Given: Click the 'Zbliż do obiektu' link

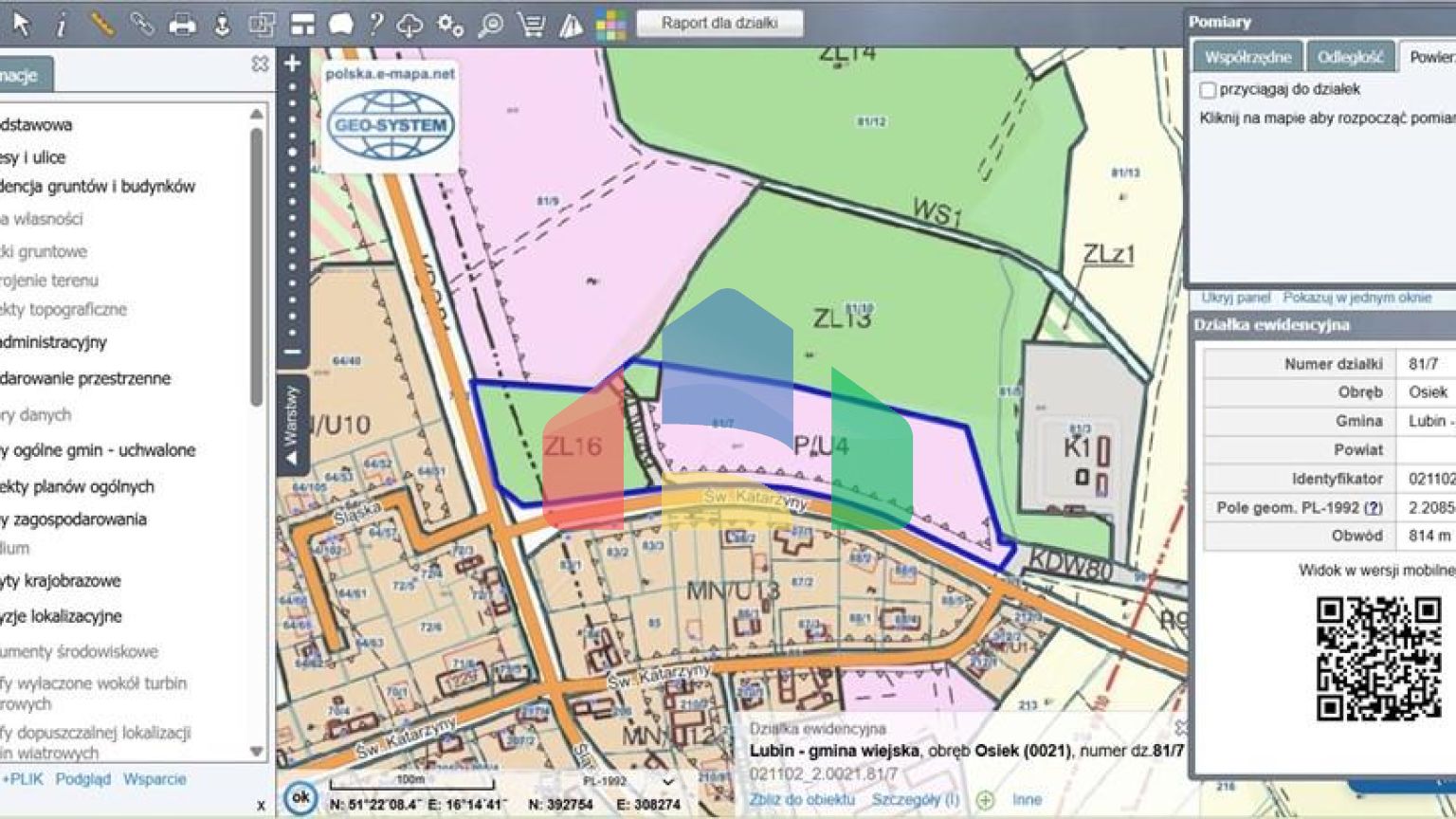Looking at the screenshot, I should (802, 799).
